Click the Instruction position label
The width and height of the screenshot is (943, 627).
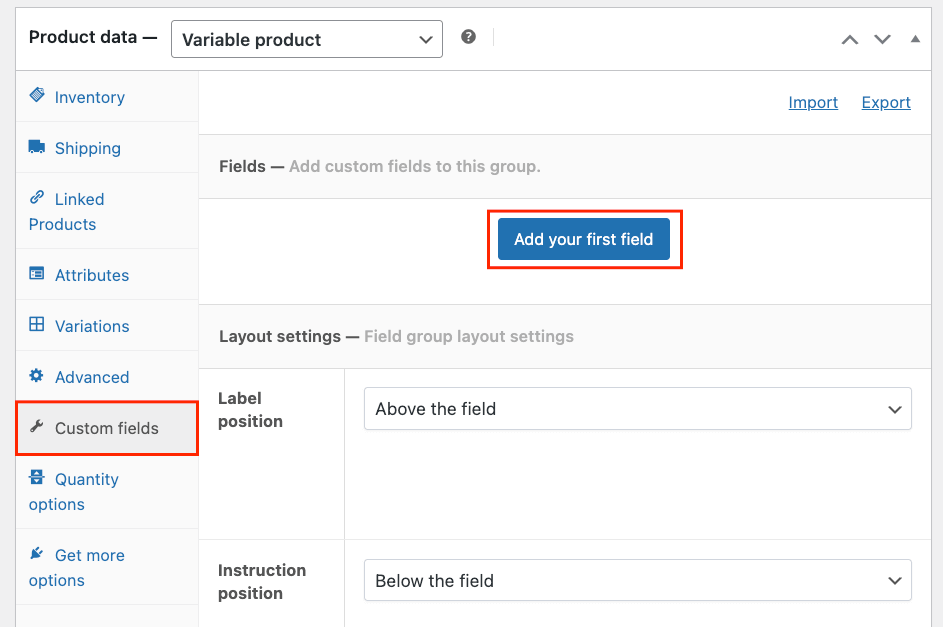[262, 581]
